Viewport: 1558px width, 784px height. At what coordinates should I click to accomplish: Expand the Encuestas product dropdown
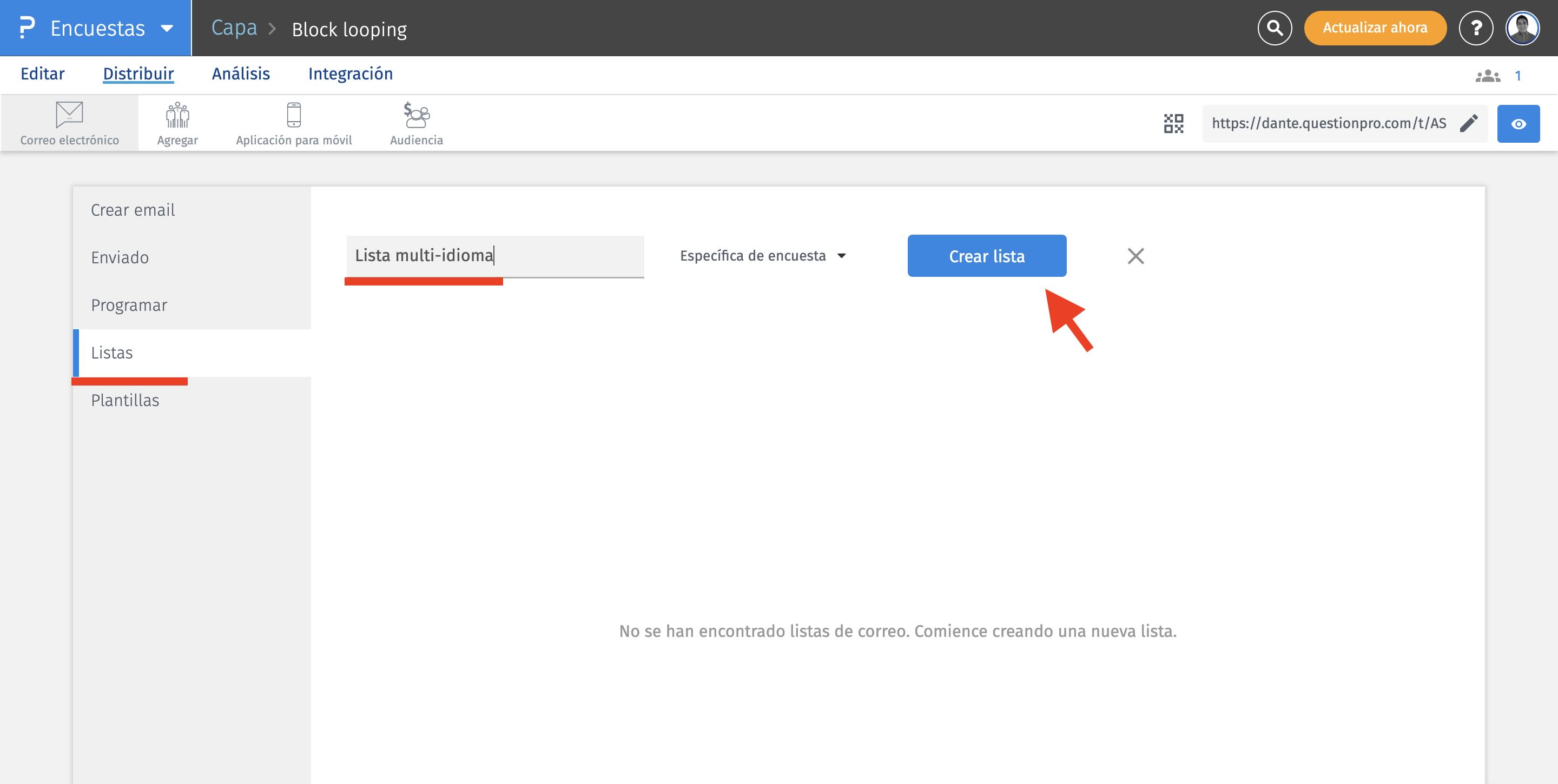pos(167,29)
